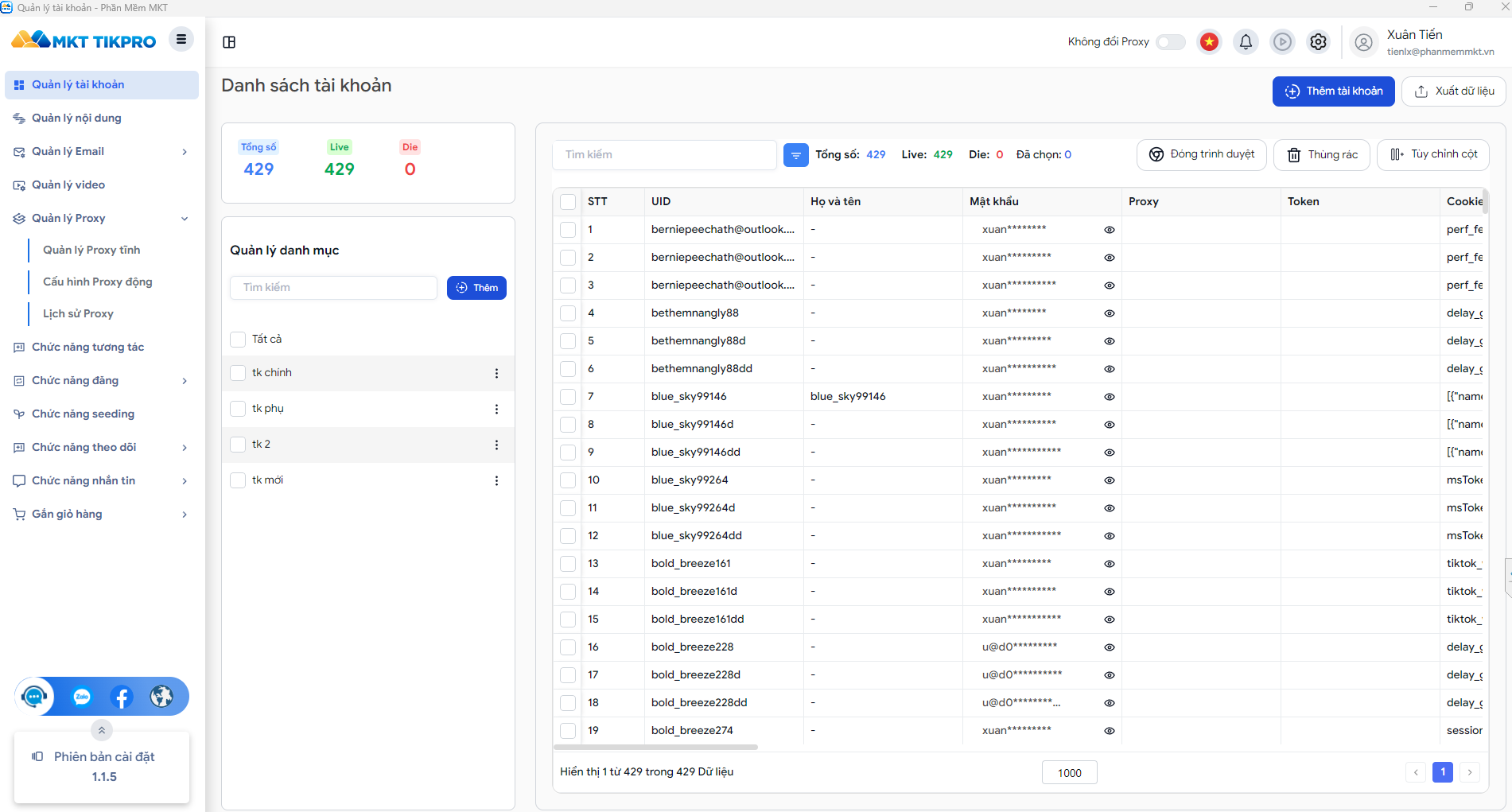The image size is (1512, 812).
Task: Show password for blue_sky99146
Action: (1109, 397)
